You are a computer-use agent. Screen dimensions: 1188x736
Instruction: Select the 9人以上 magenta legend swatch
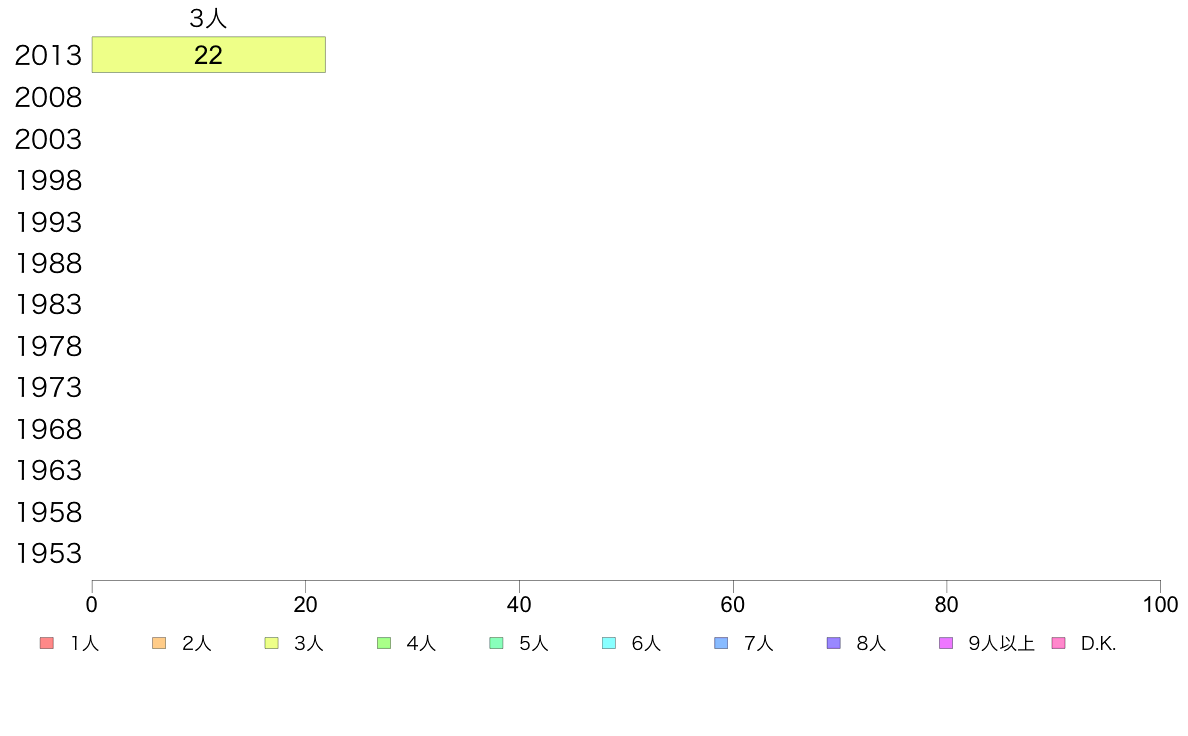tap(946, 643)
